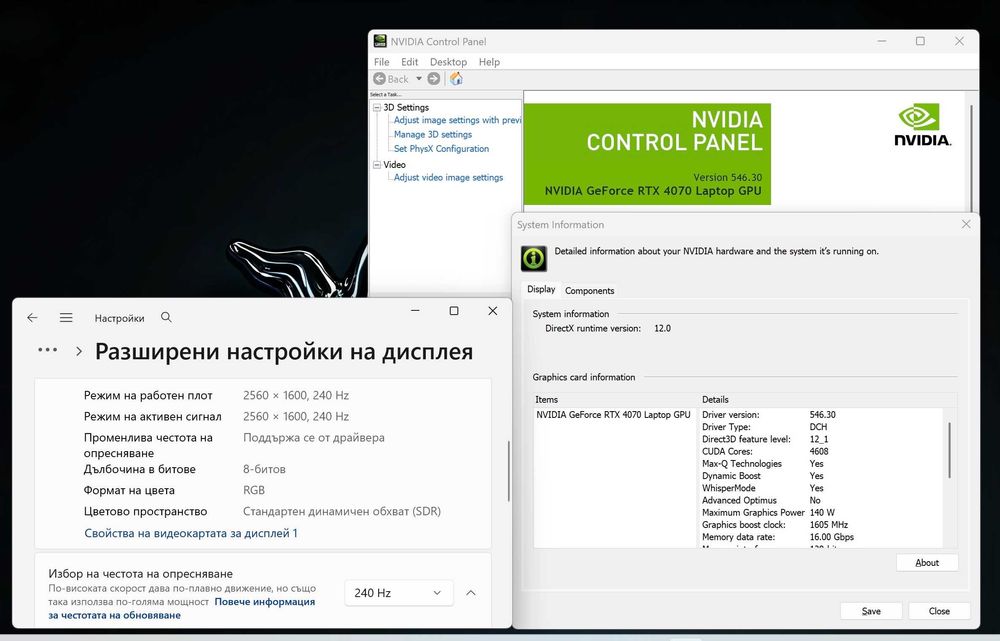The width and height of the screenshot is (1000, 641).
Task: Click the Settings window vertical scrollbar
Action: tap(508, 471)
